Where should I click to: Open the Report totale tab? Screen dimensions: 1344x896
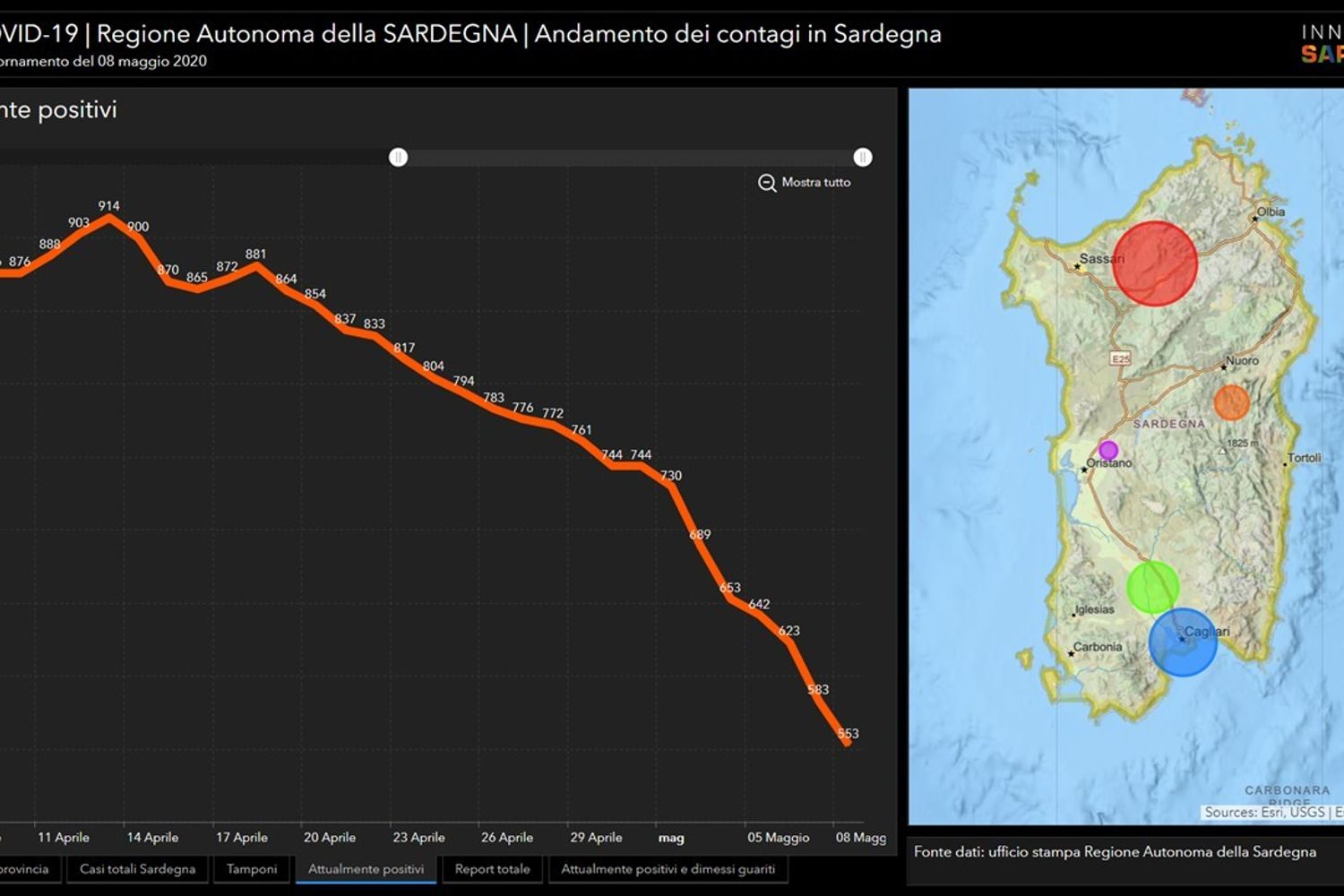point(492,869)
